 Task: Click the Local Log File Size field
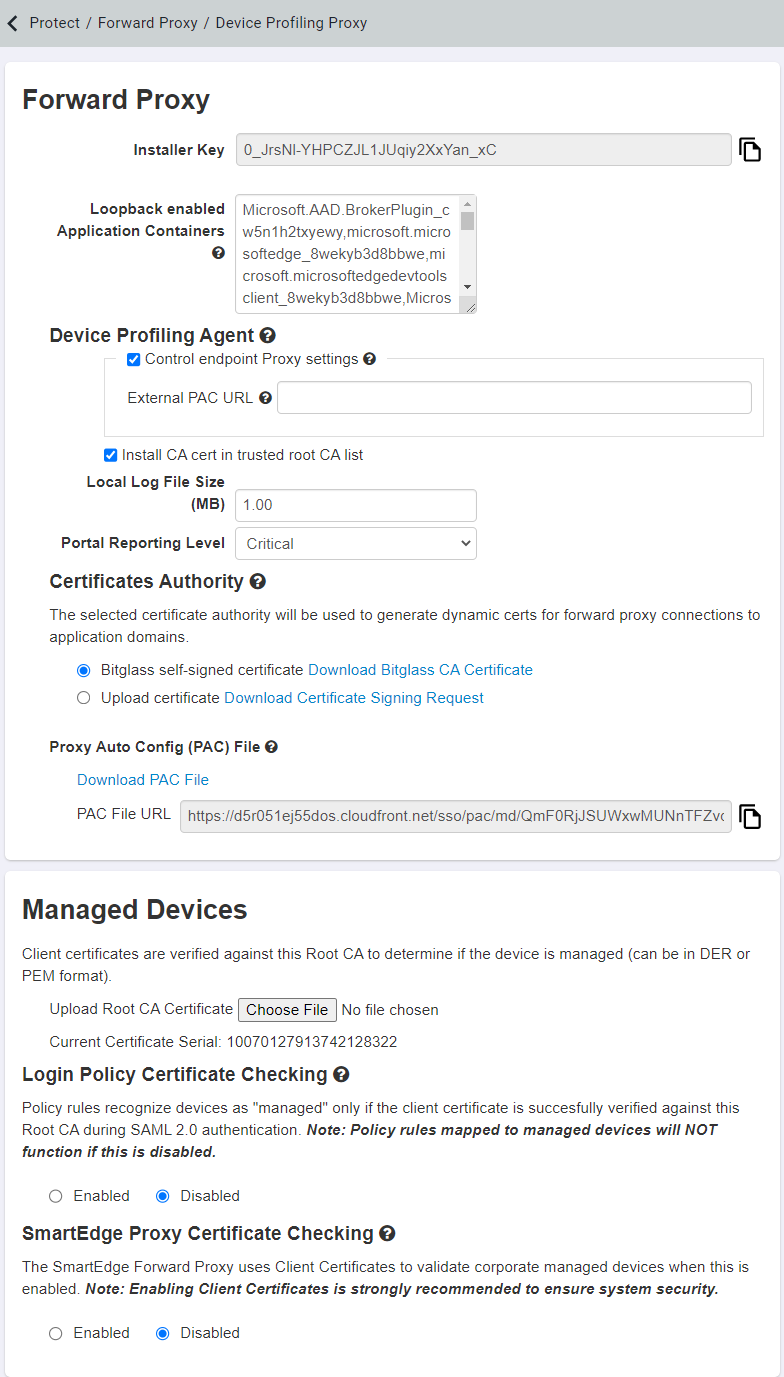click(x=355, y=505)
